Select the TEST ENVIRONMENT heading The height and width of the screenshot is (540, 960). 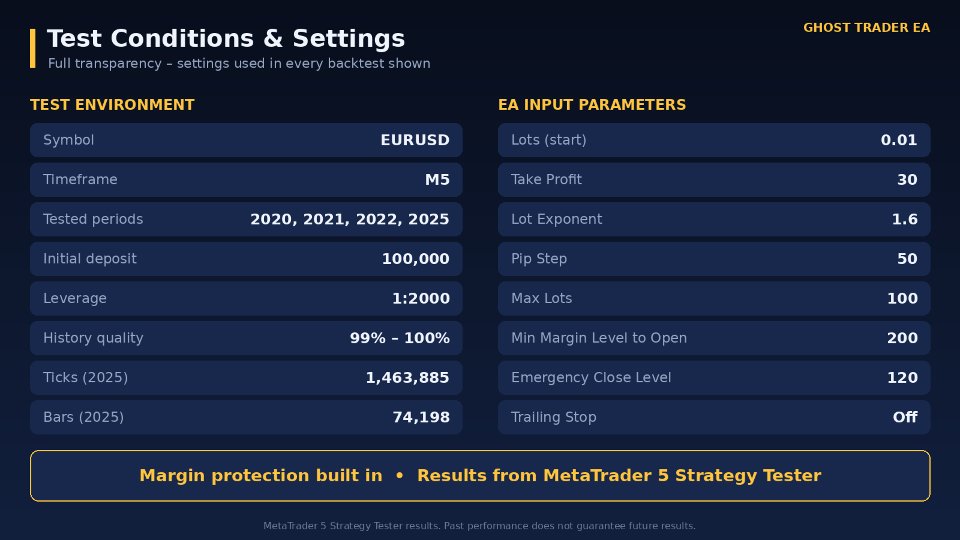(x=112, y=105)
